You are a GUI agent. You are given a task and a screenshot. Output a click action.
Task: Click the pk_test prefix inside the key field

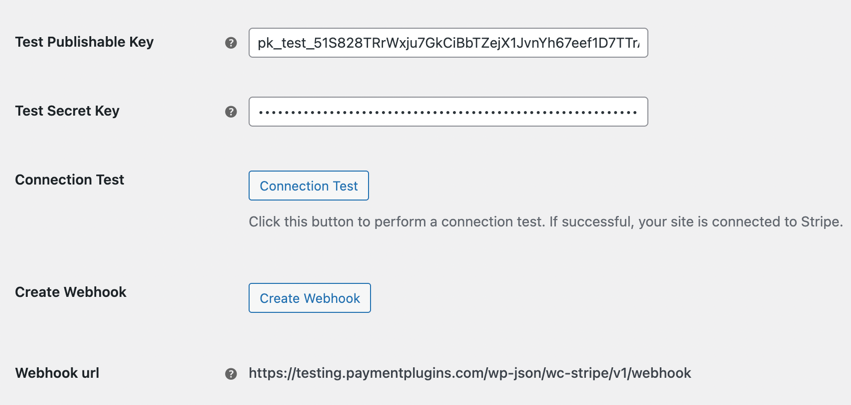coord(281,43)
